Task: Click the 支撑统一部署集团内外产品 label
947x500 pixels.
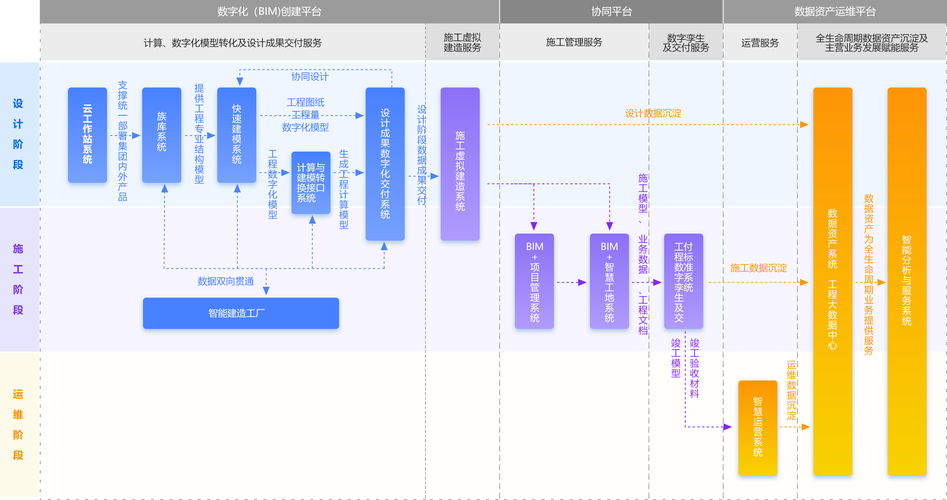Action: click(123, 141)
